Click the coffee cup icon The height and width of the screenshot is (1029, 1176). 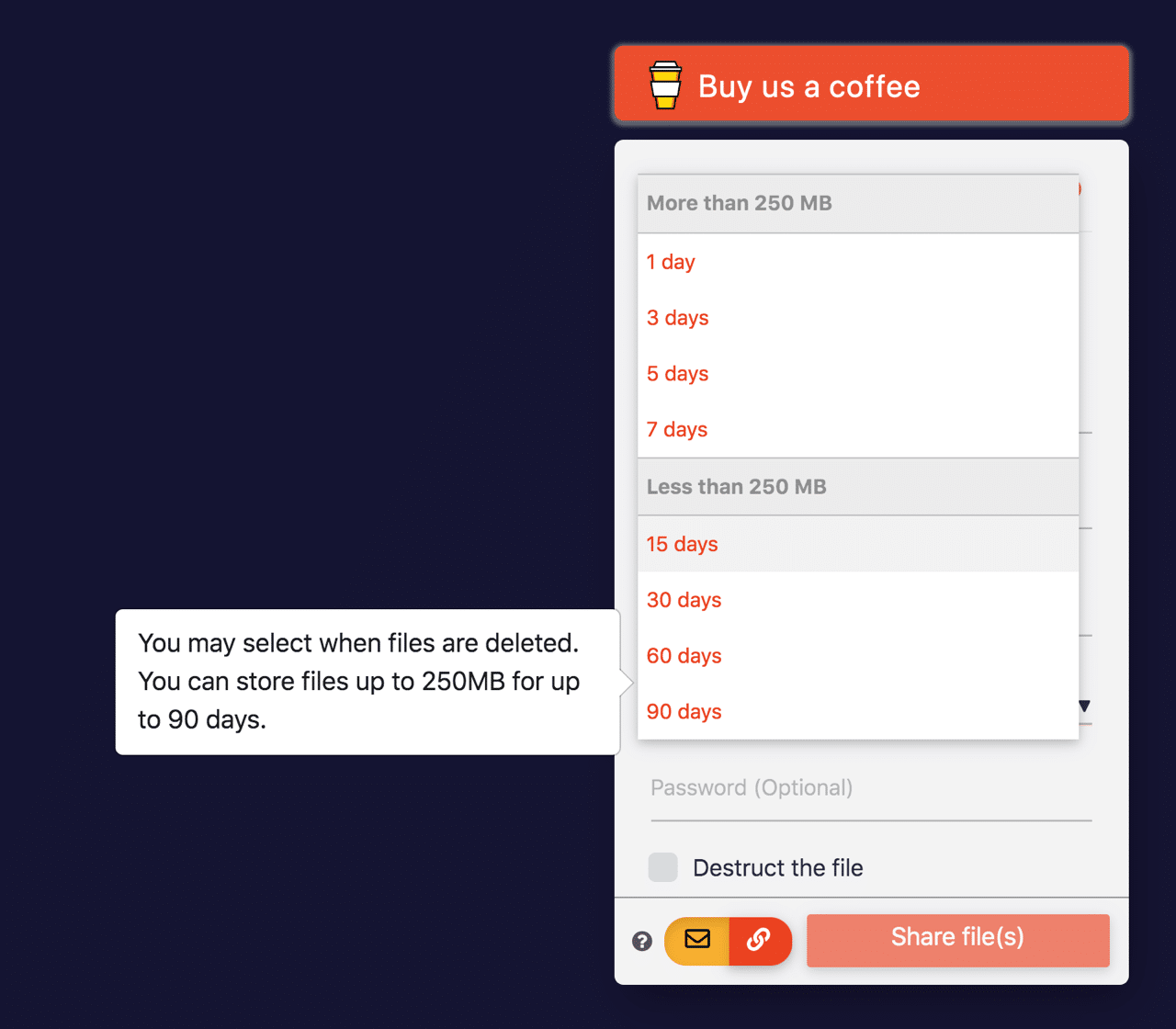(x=665, y=85)
